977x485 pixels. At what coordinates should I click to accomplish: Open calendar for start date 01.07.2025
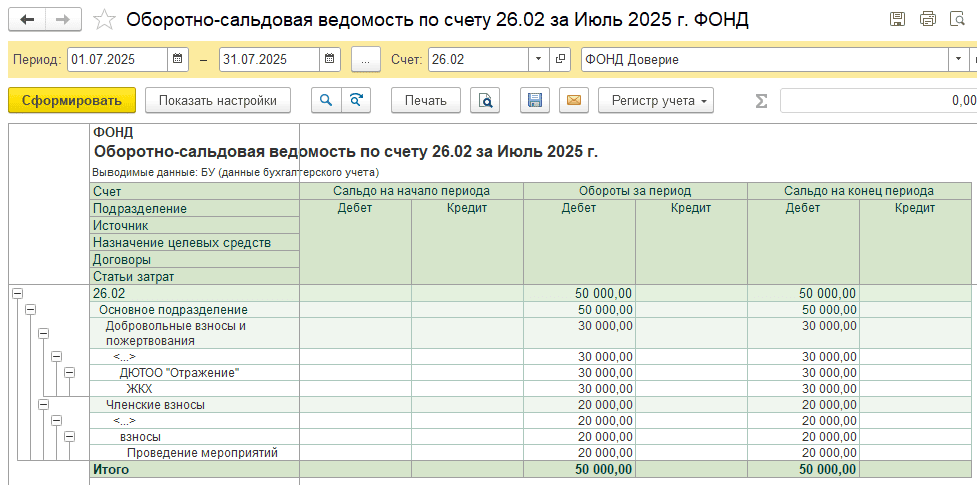(178, 60)
